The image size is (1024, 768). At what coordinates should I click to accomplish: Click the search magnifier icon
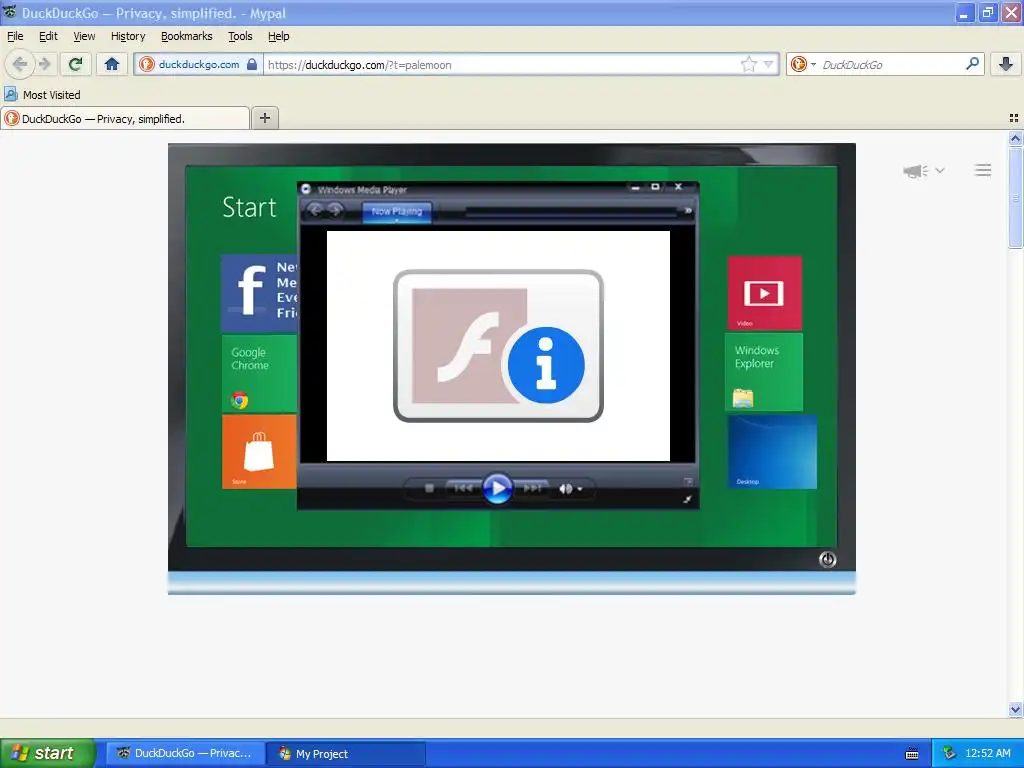[972, 64]
